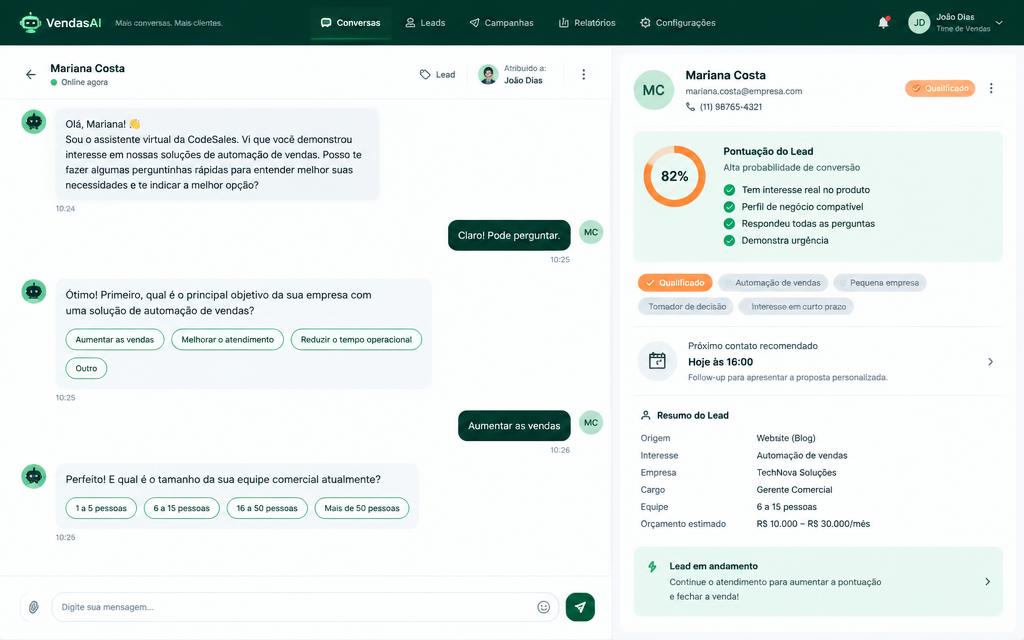Select '6 a 15 pessoas' team size
Image resolution: width=1024 pixels, height=640 pixels.
point(182,508)
